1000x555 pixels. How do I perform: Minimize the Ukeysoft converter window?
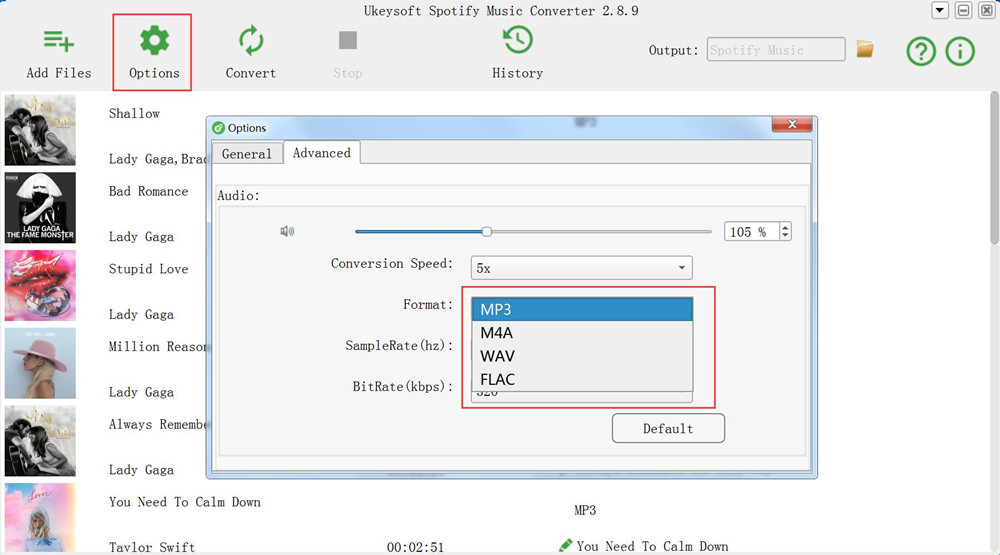963,10
